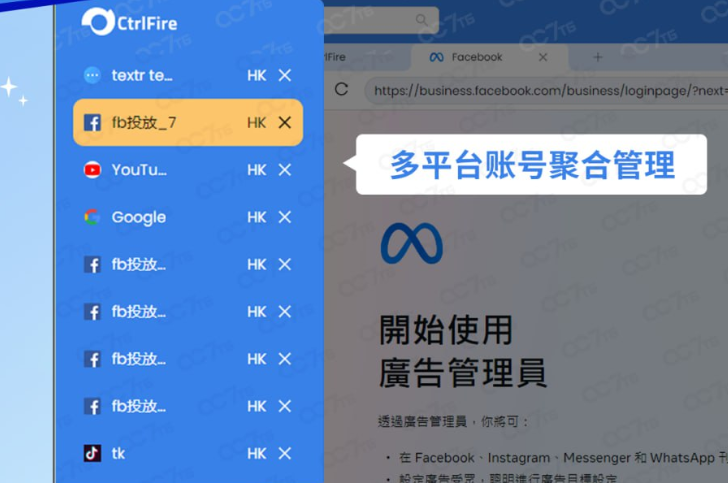728x483 pixels.
Task: Click the YouTube play icon
Action: point(92,170)
